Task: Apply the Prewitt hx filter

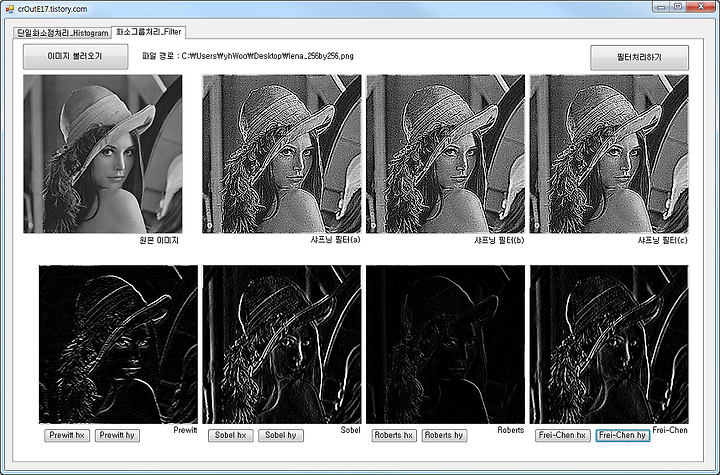Action: tap(67, 435)
